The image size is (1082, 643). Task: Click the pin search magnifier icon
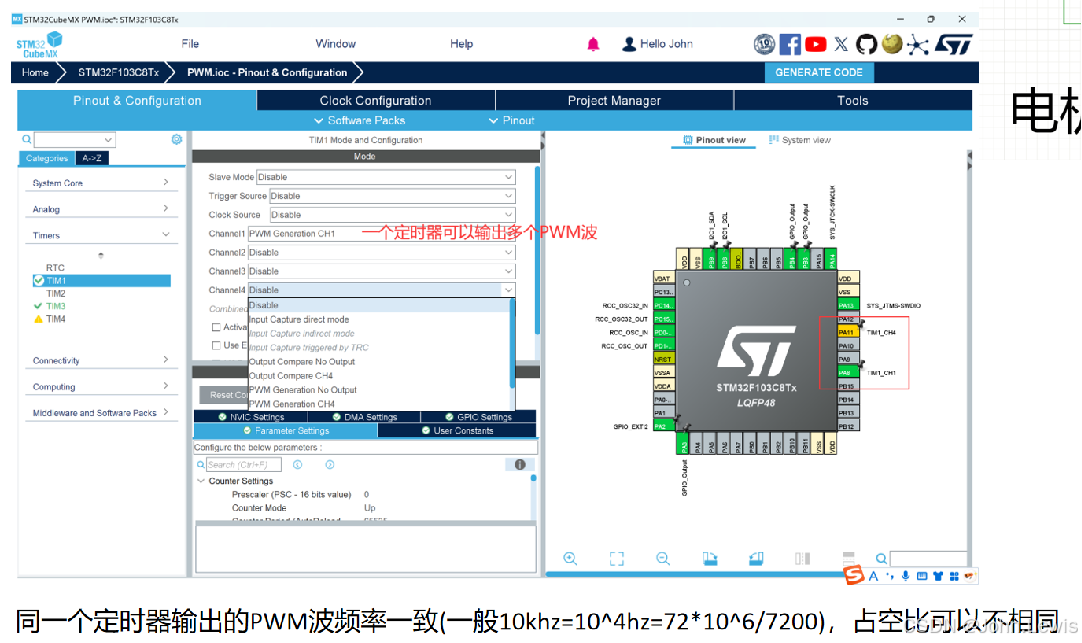881,559
